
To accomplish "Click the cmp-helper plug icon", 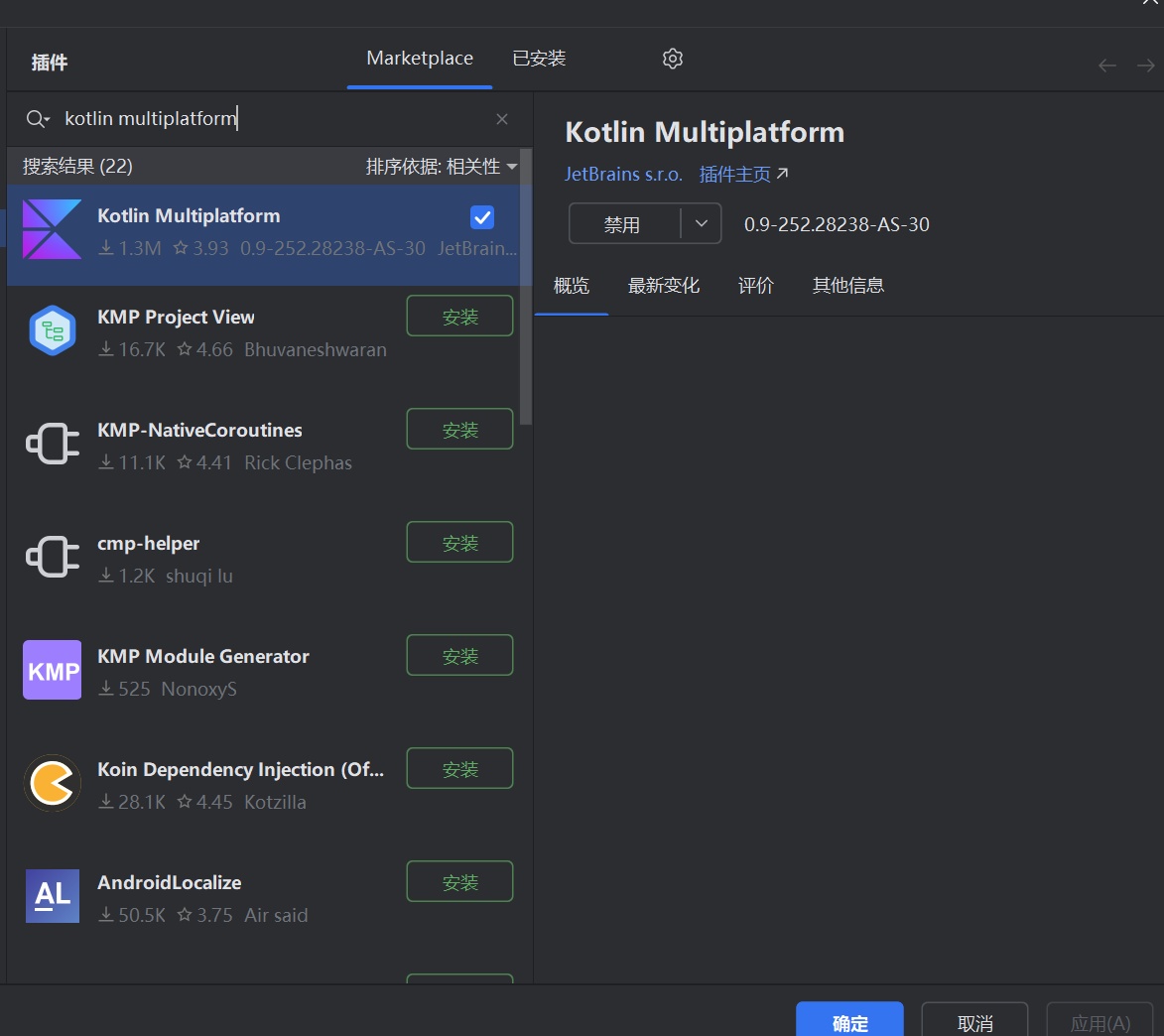I will tap(52, 557).
